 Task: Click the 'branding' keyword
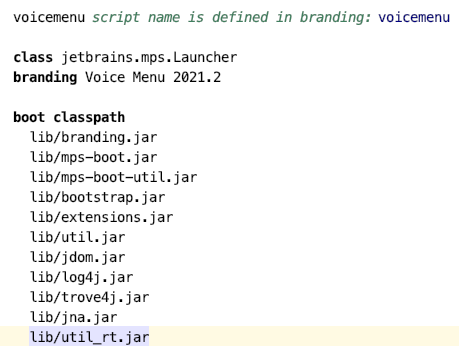click(x=45, y=77)
